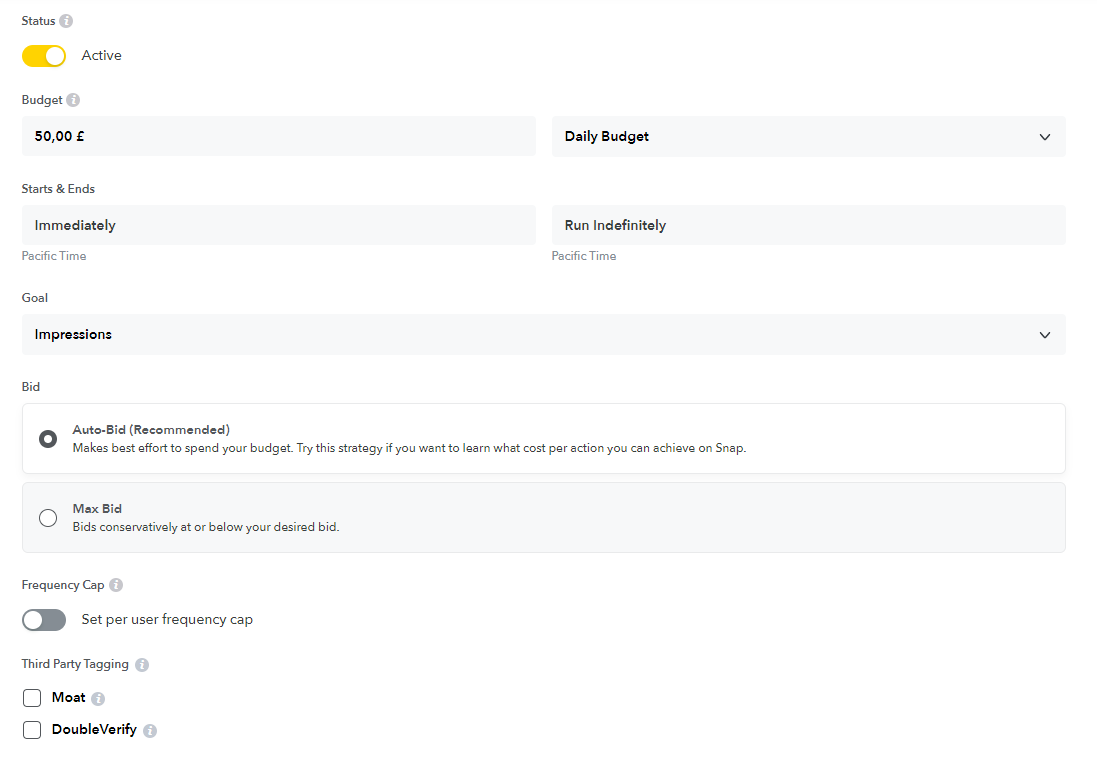Open the Frequency Cap info tooltip icon
This screenshot has width=1097, height=764.
116,585
